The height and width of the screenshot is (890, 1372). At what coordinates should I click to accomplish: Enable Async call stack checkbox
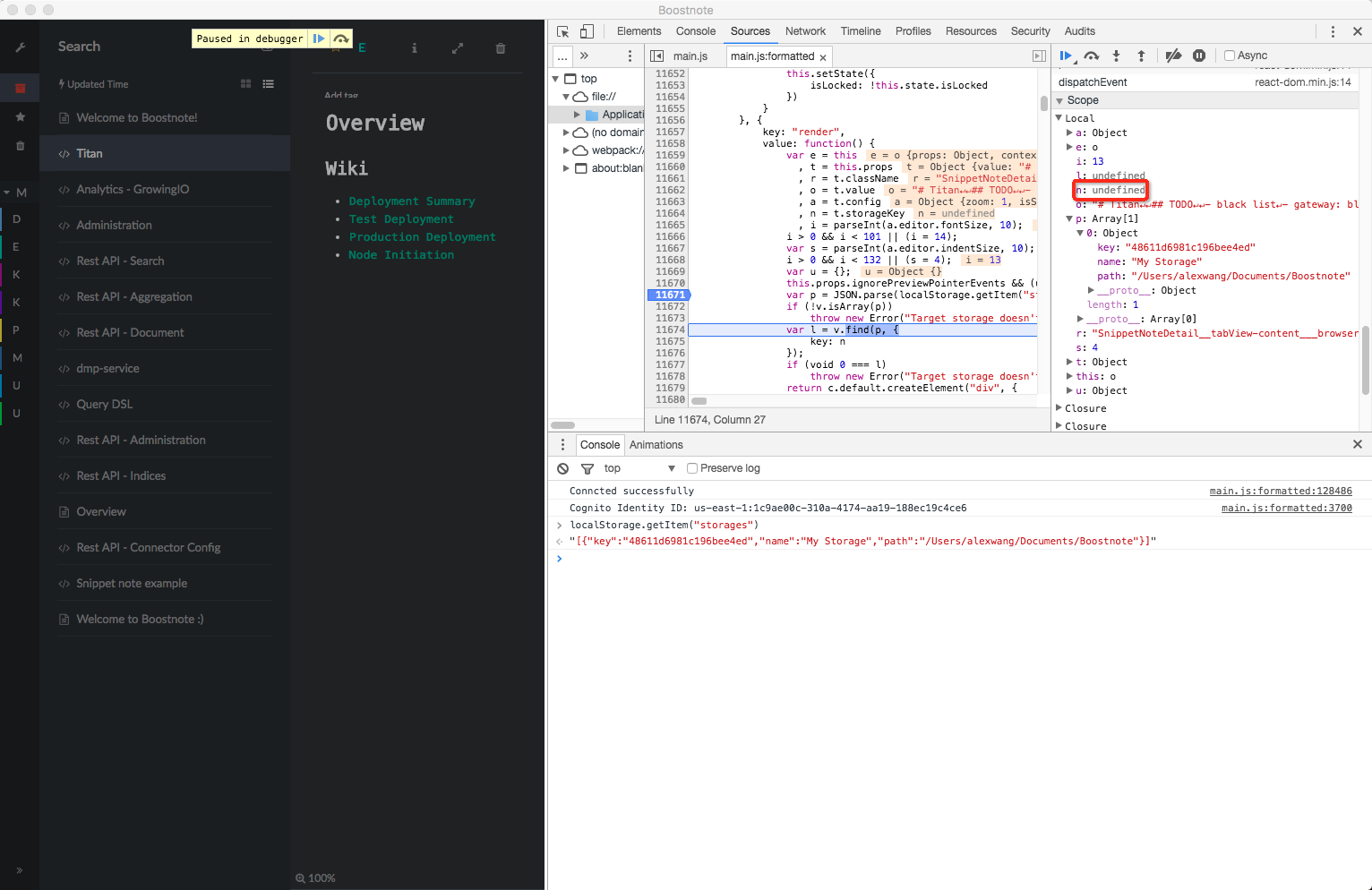pyautogui.click(x=1230, y=56)
